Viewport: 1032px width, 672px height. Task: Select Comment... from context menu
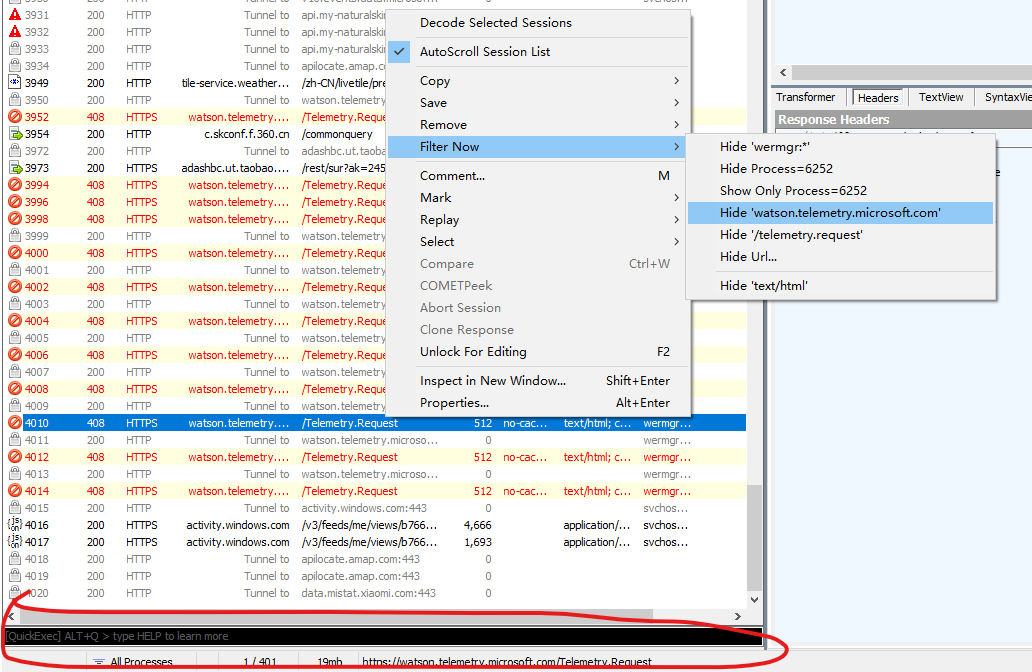click(x=538, y=176)
